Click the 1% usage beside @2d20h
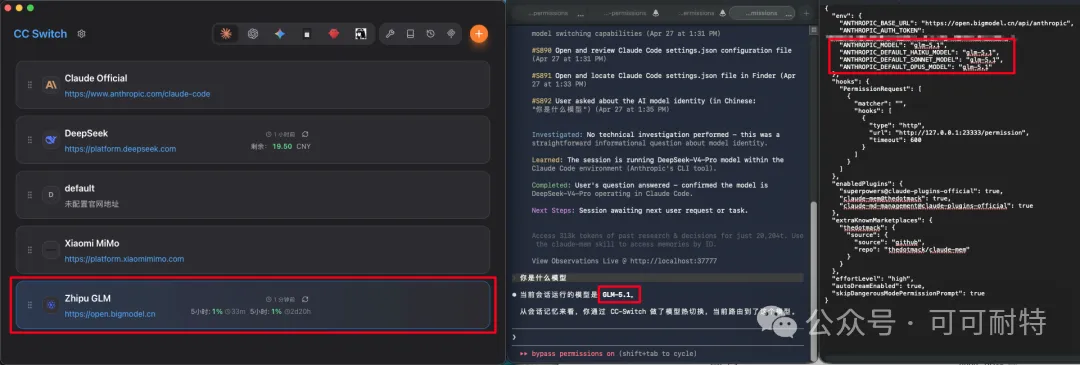 [276, 311]
